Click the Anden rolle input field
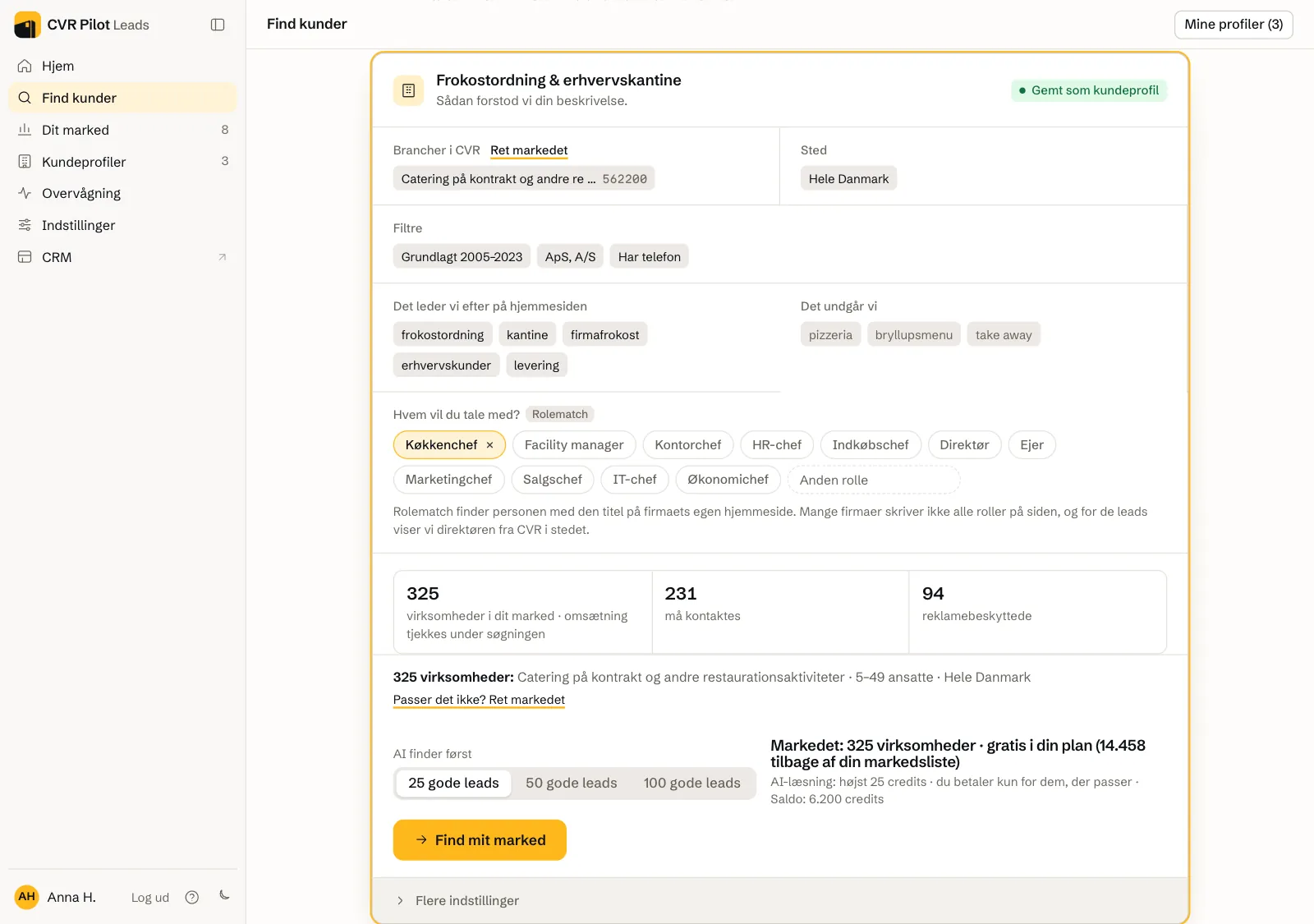Image resolution: width=1314 pixels, height=924 pixels. (x=874, y=480)
